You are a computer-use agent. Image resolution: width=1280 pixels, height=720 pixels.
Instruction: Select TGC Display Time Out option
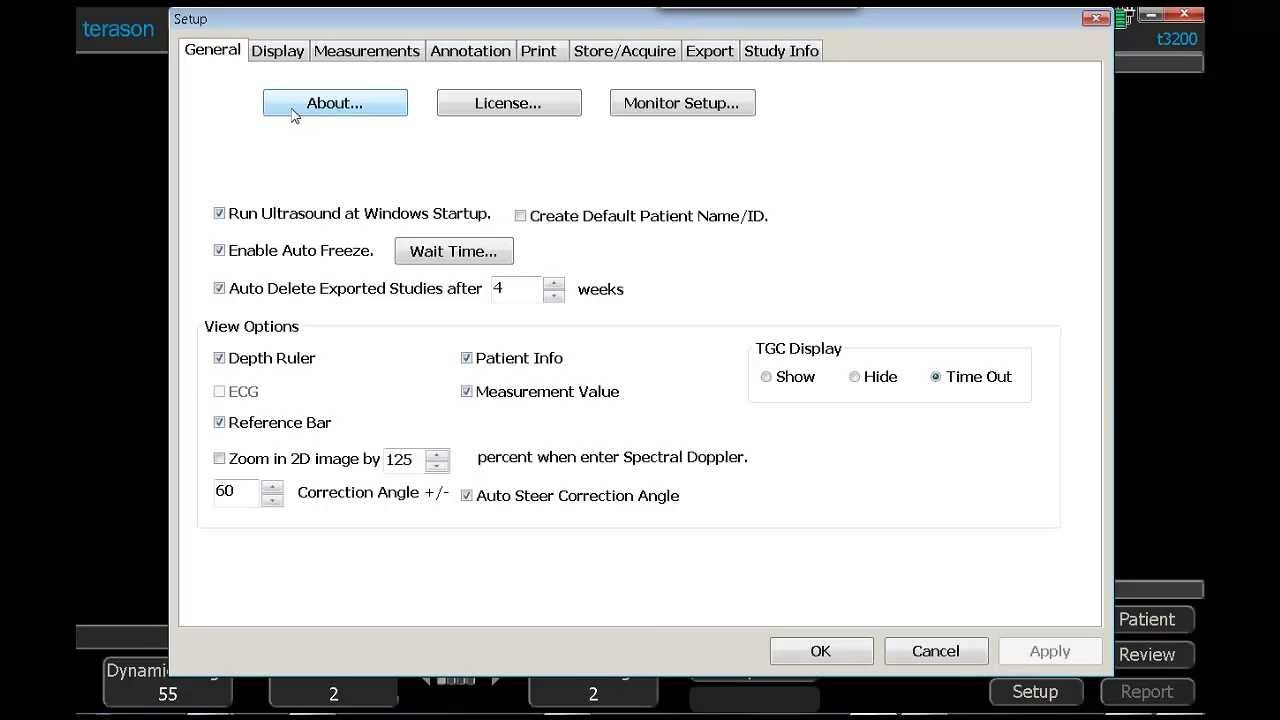(936, 377)
